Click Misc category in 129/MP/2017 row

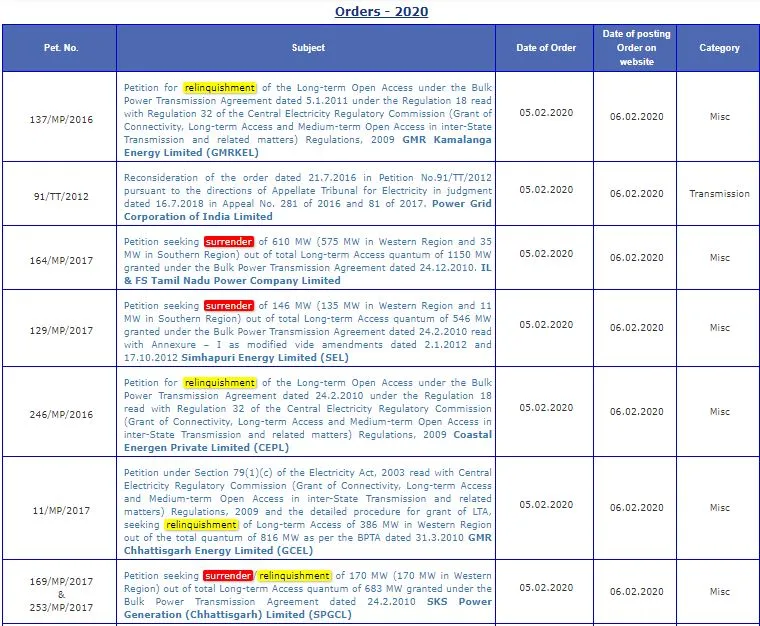[x=719, y=327]
